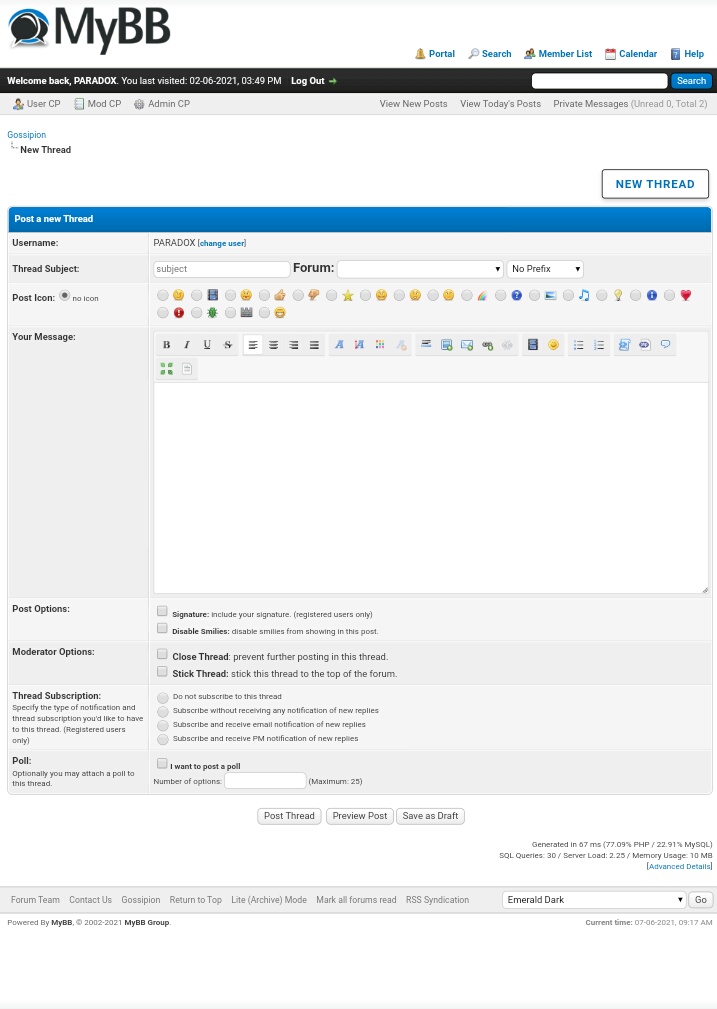717x1009 pixels.
Task: Go to the Calendar from the top menu
Action: (x=637, y=54)
